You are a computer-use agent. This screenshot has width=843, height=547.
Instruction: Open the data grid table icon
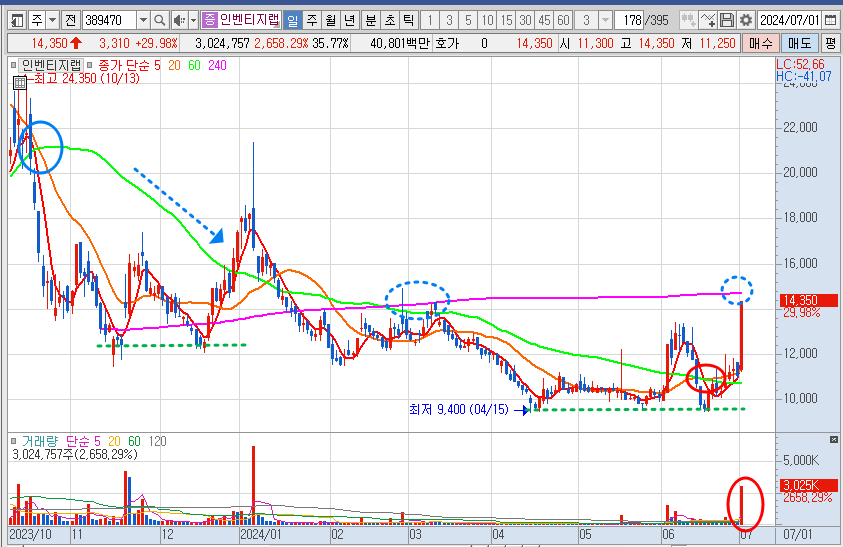[x=19, y=82]
